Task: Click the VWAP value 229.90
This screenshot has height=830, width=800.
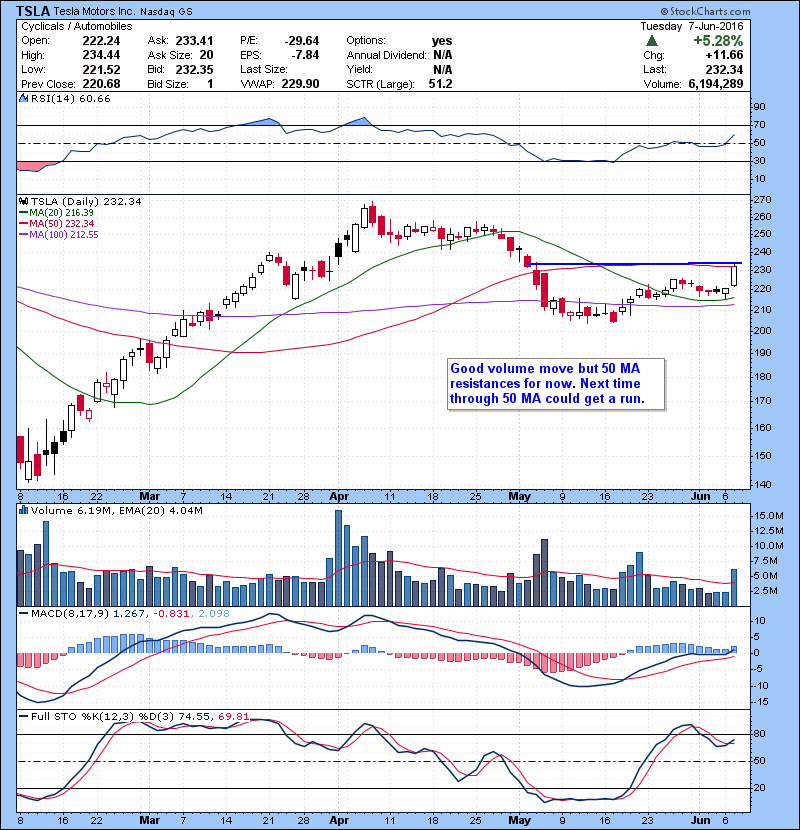Action: [x=300, y=84]
